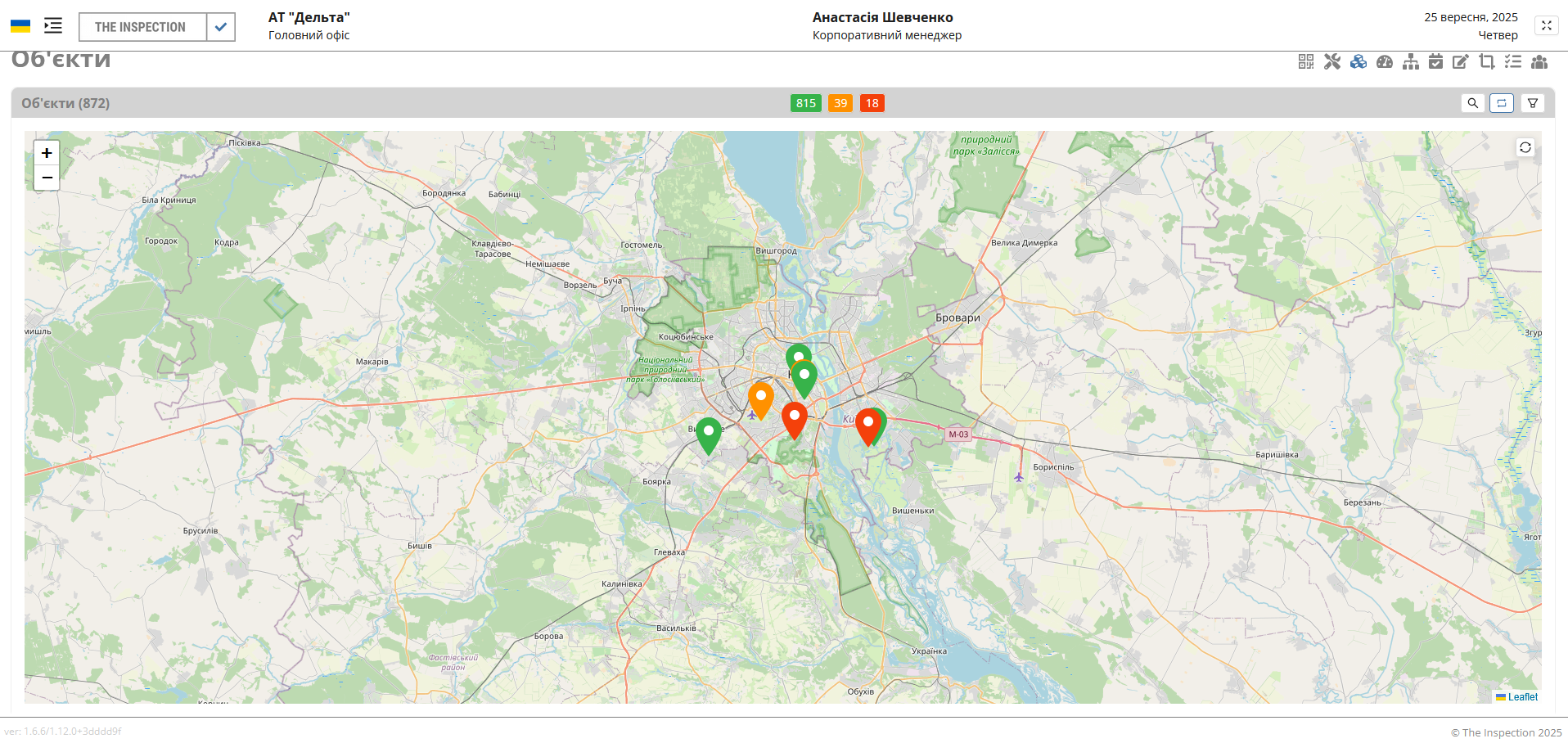This screenshot has height=743, width=1568.
Task: Open the language flag selector
Action: click(x=20, y=25)
